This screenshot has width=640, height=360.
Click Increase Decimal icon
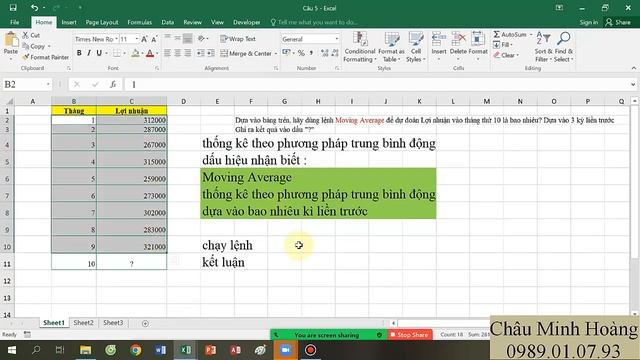tap(325, 53)
